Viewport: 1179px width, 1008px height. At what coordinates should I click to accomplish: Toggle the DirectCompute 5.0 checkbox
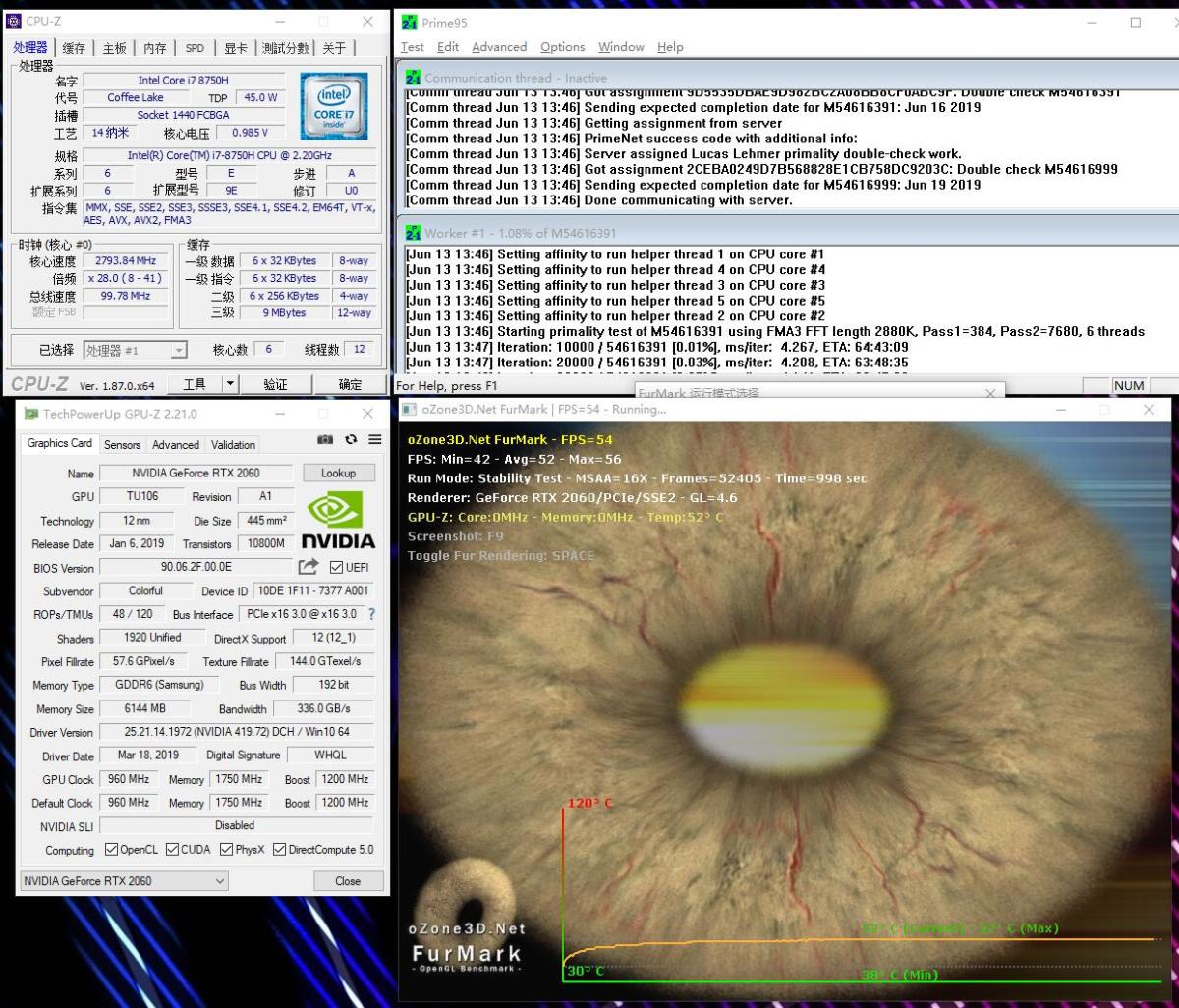pyautogui.click(x=279, y=850)
